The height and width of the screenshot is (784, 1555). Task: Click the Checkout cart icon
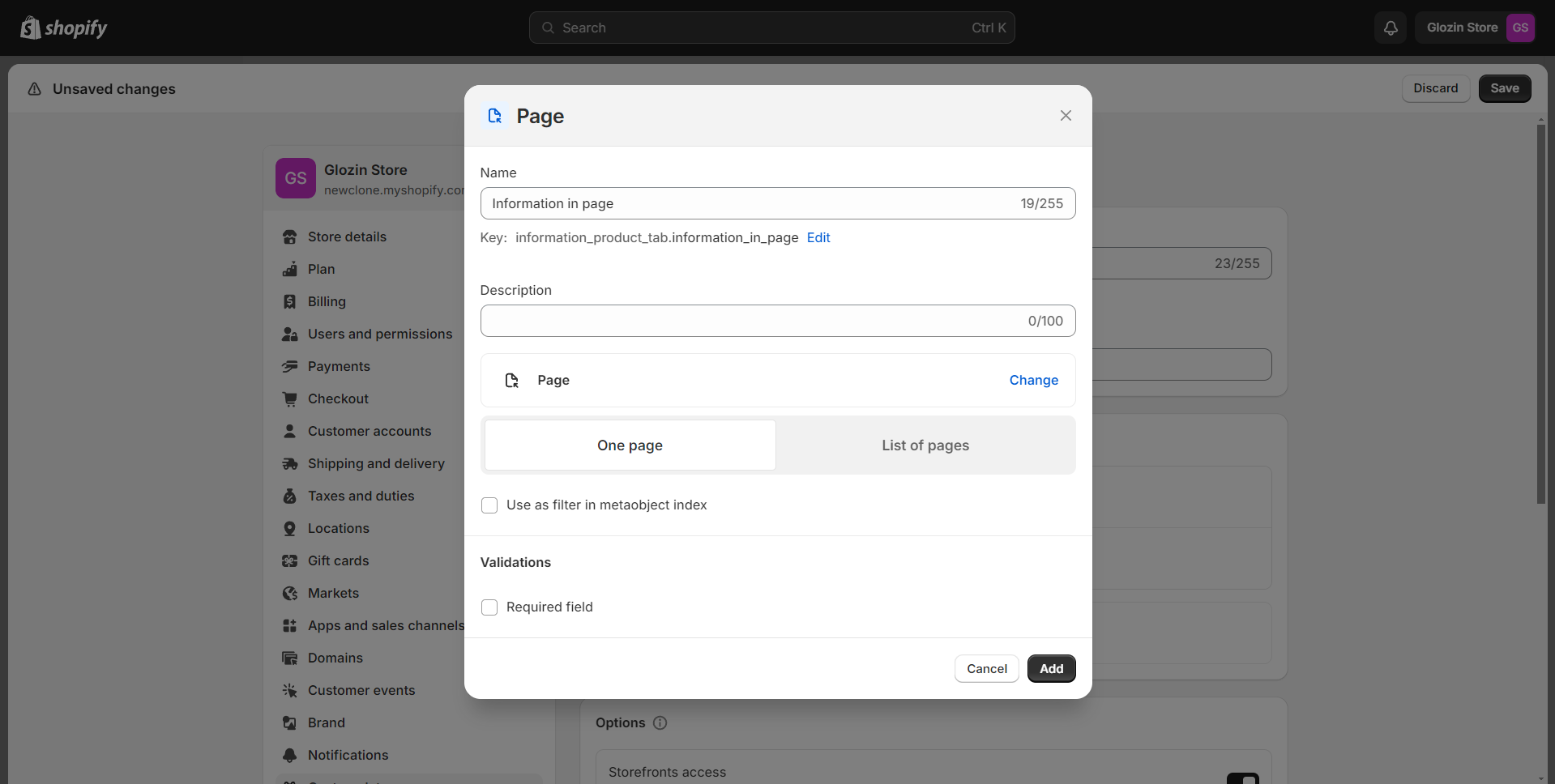[289, 399]
